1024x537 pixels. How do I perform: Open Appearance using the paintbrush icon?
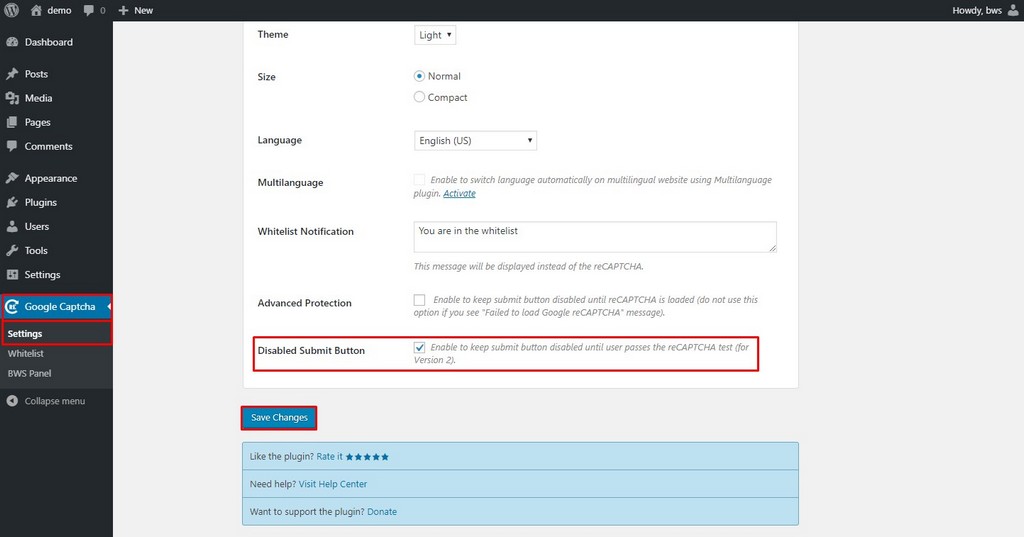(12, 178)
